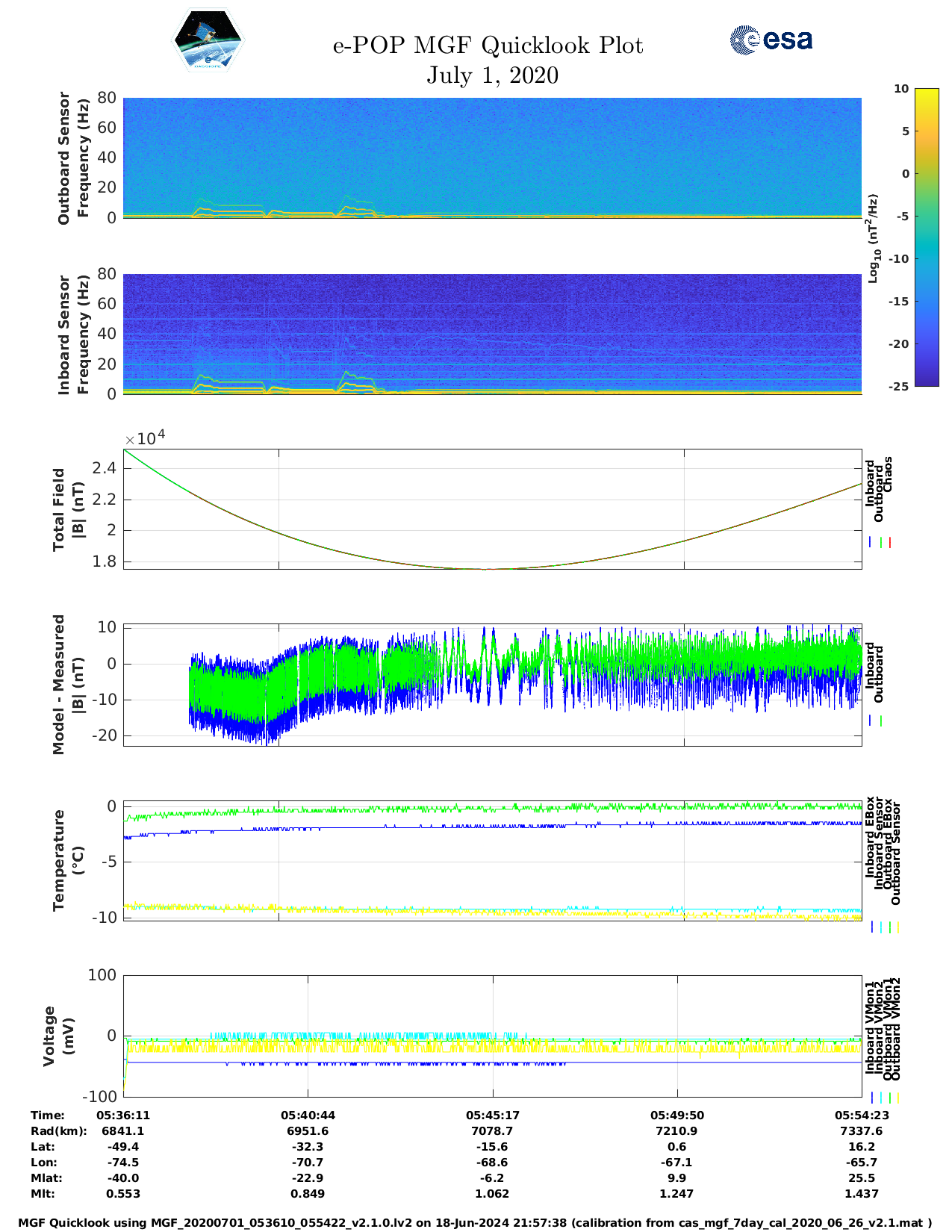Click the Voltage legend color markers

click(x=885, y=1098)
